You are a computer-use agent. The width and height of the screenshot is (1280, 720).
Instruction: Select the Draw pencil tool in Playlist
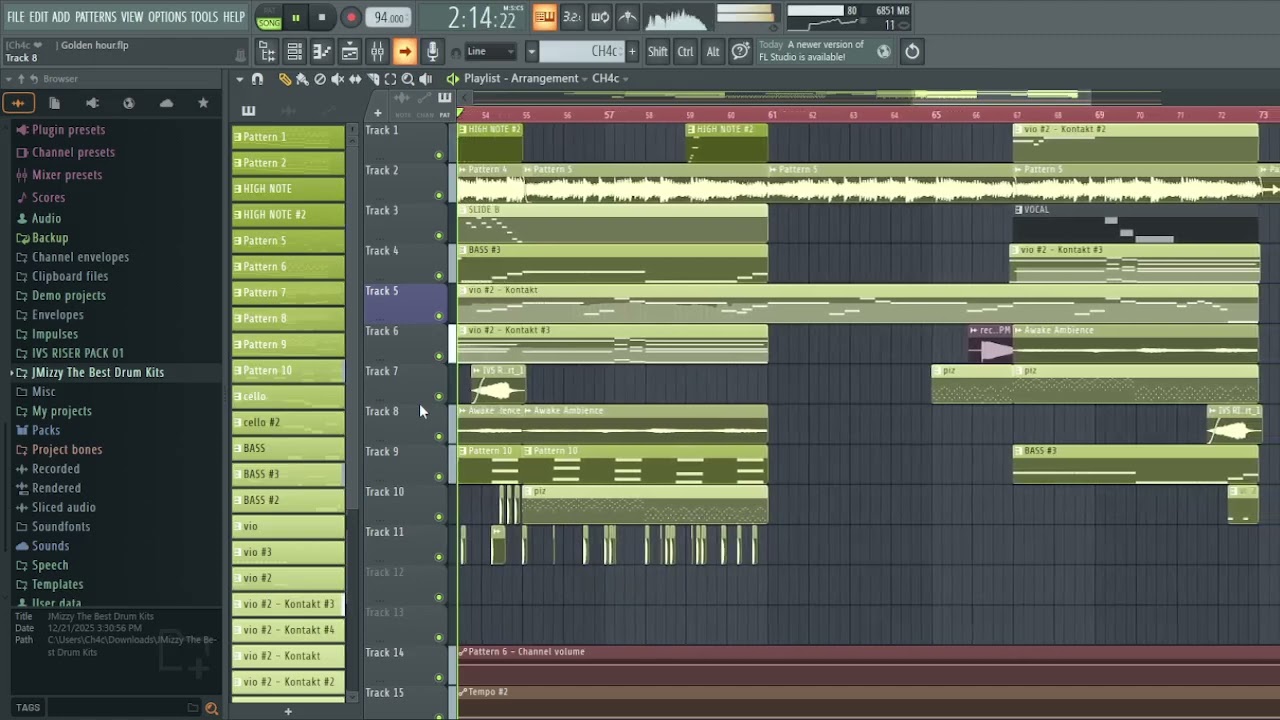[x=285, y=79]
